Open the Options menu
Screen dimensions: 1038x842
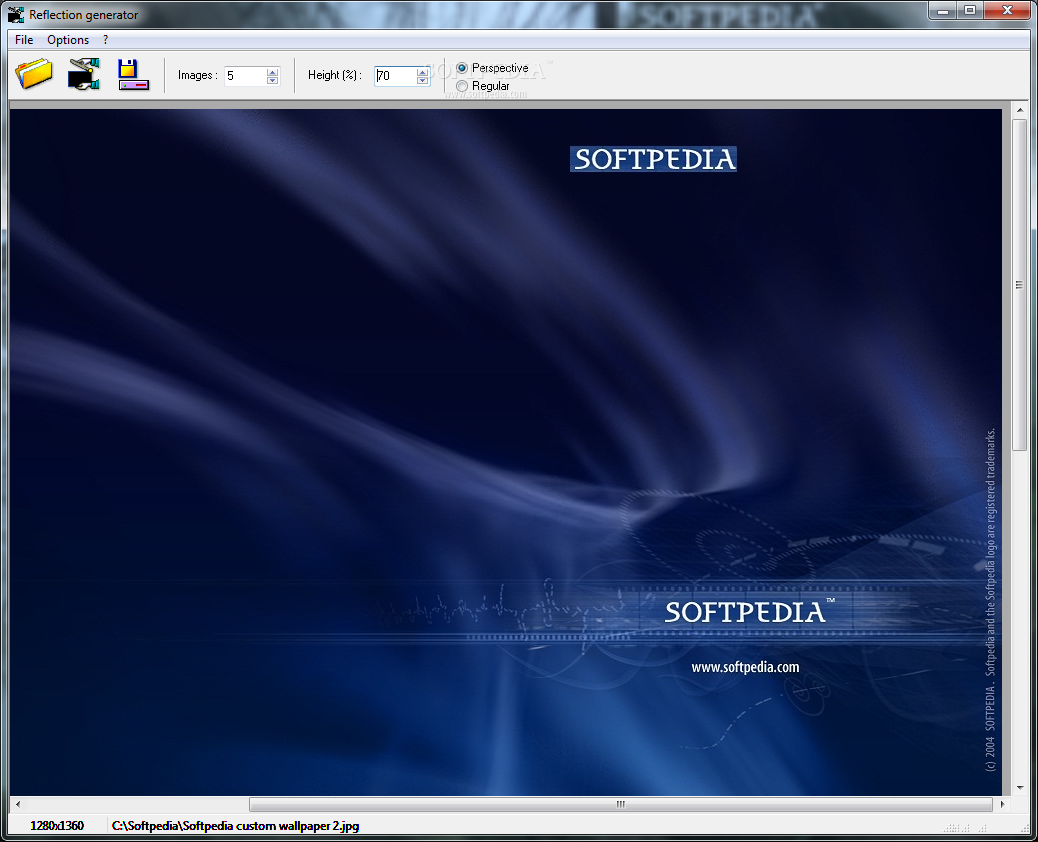pos(68,40)
